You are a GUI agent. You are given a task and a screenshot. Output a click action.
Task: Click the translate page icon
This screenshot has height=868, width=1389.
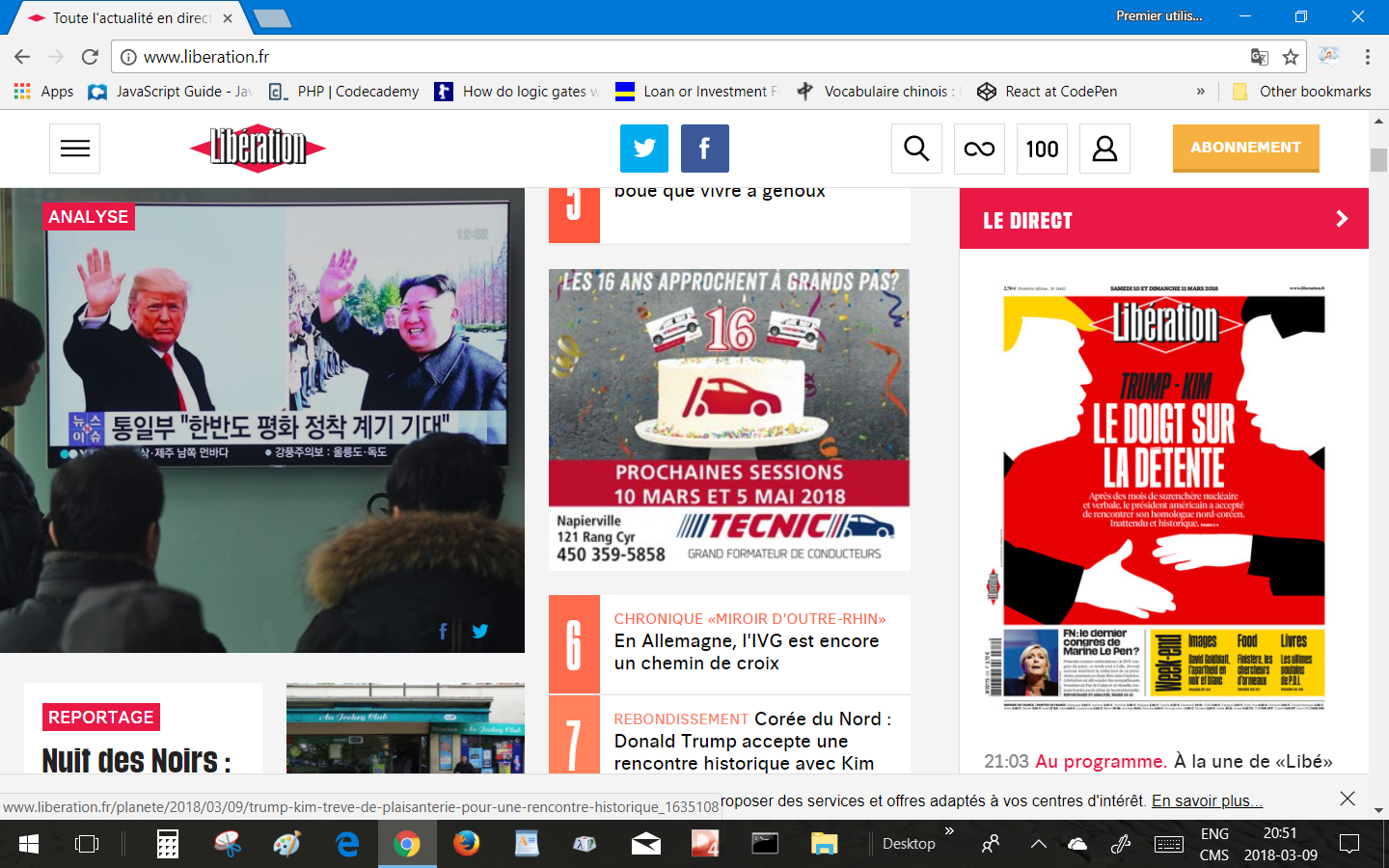tap(1259, 57)
